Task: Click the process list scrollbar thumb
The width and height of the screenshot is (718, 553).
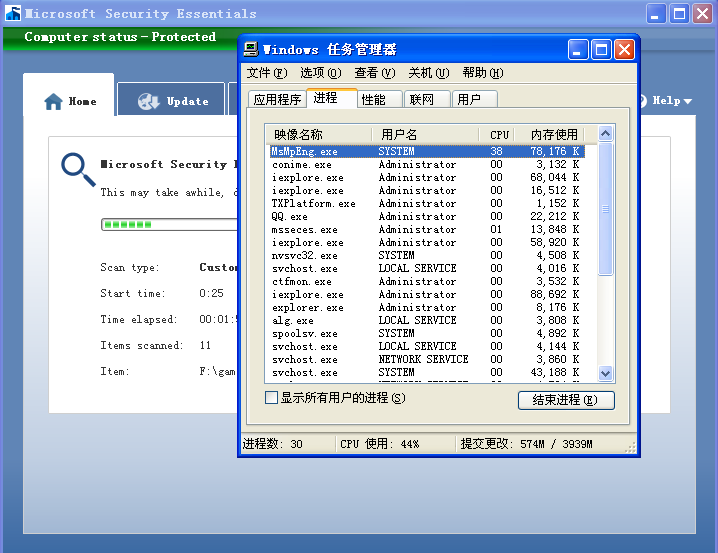Action: [605, 209]
